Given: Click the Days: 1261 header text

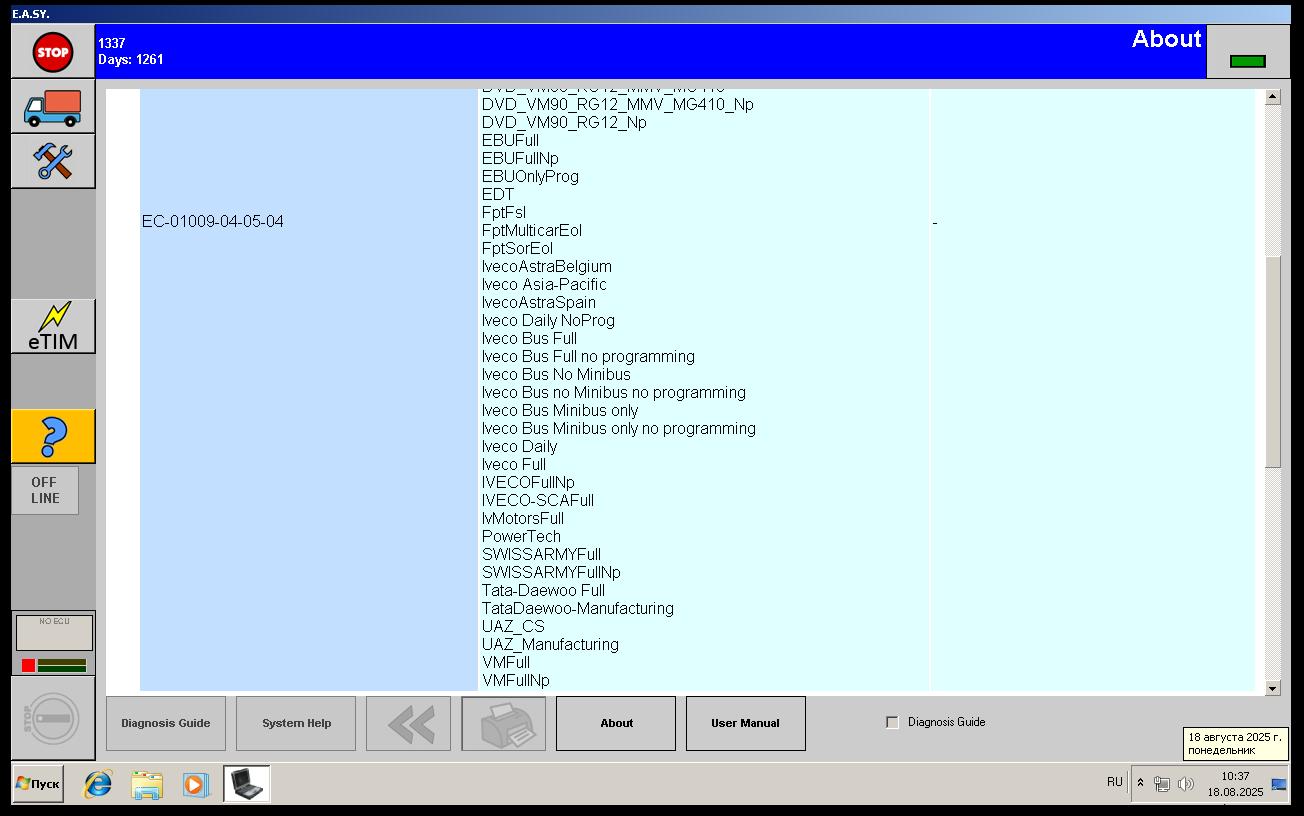Looking at the screenshot, I should point(131,59).
